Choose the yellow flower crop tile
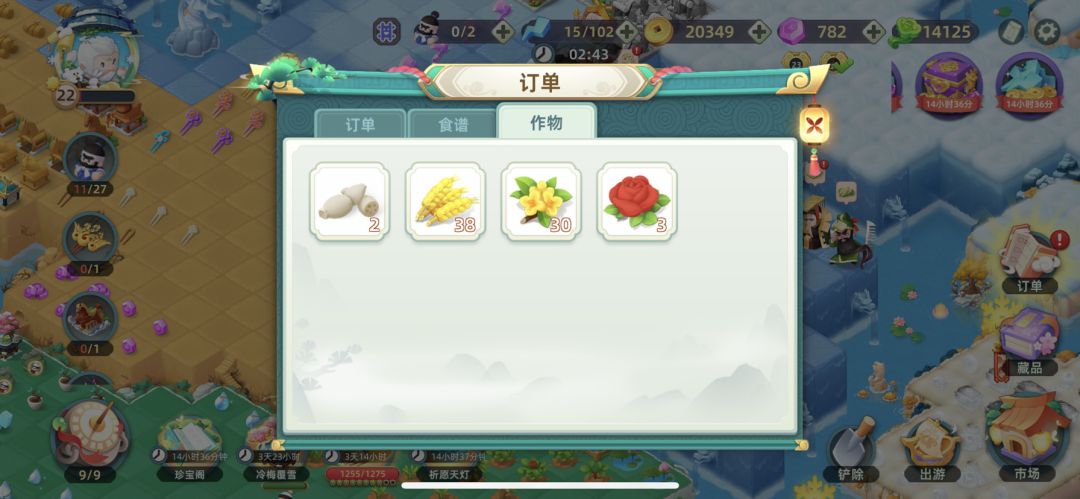The width and height of the screenshot is (1080, 499). tap(541, 201)
